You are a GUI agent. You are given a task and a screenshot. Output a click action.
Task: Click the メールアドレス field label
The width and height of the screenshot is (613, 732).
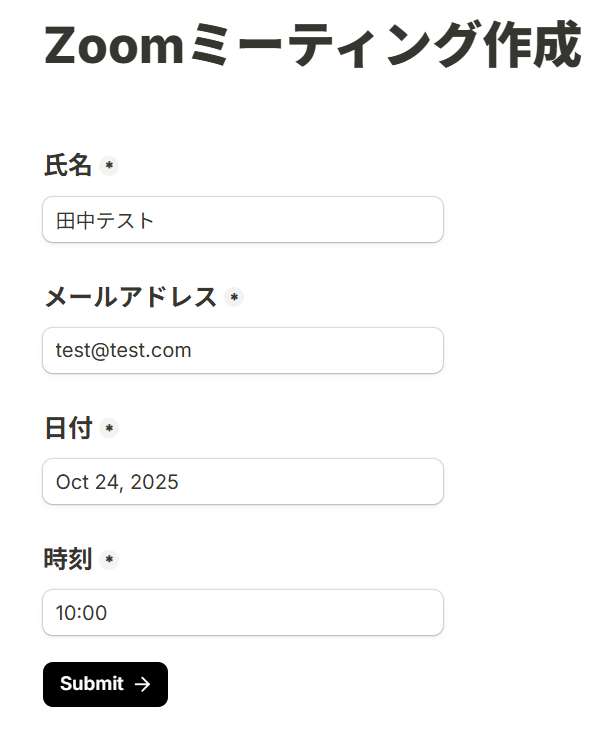(x=130, y=297)
